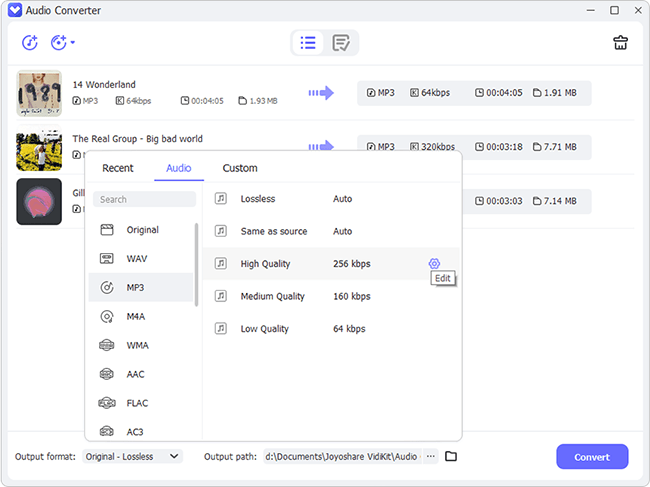This screenshot has width=650, height=487.
Task: Maximize the Audio Converter window
Action: [x=614, y=10]
